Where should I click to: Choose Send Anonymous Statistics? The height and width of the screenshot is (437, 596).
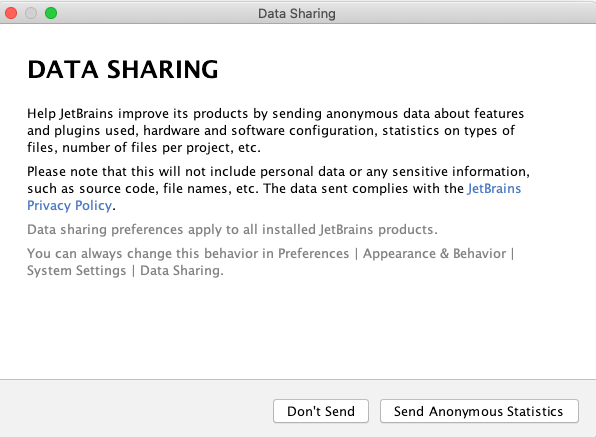[479, 411]
